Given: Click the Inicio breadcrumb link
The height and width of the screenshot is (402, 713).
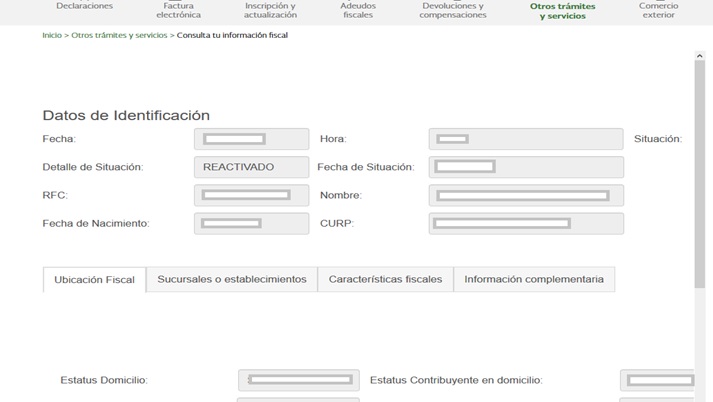Looking at the screenshot, I should pos(51,35).
